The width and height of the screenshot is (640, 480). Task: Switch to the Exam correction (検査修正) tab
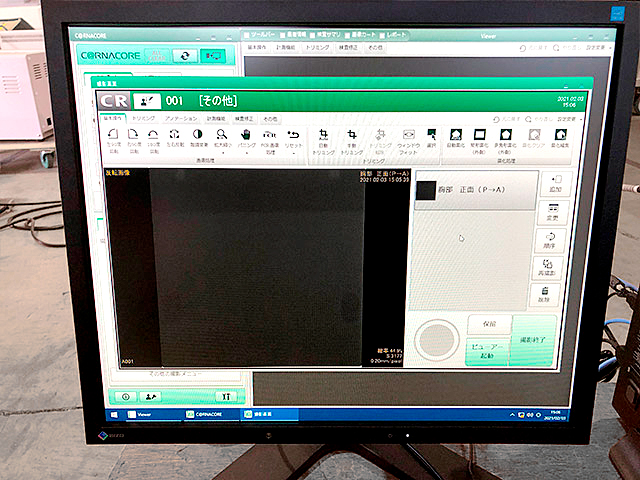pos(244,118)
